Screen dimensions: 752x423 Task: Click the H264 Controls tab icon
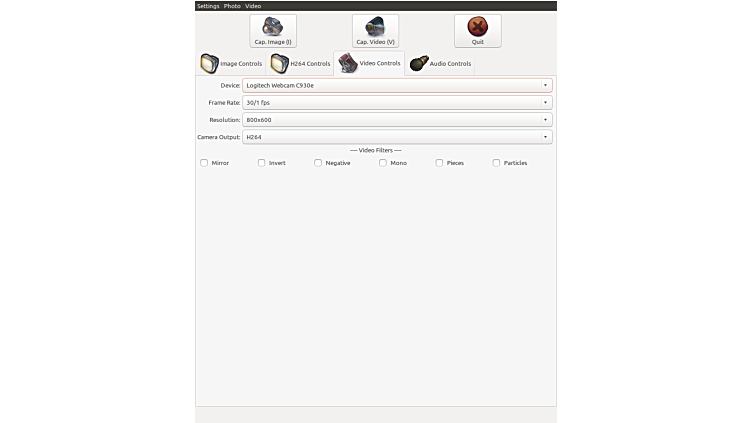[279, 63]
